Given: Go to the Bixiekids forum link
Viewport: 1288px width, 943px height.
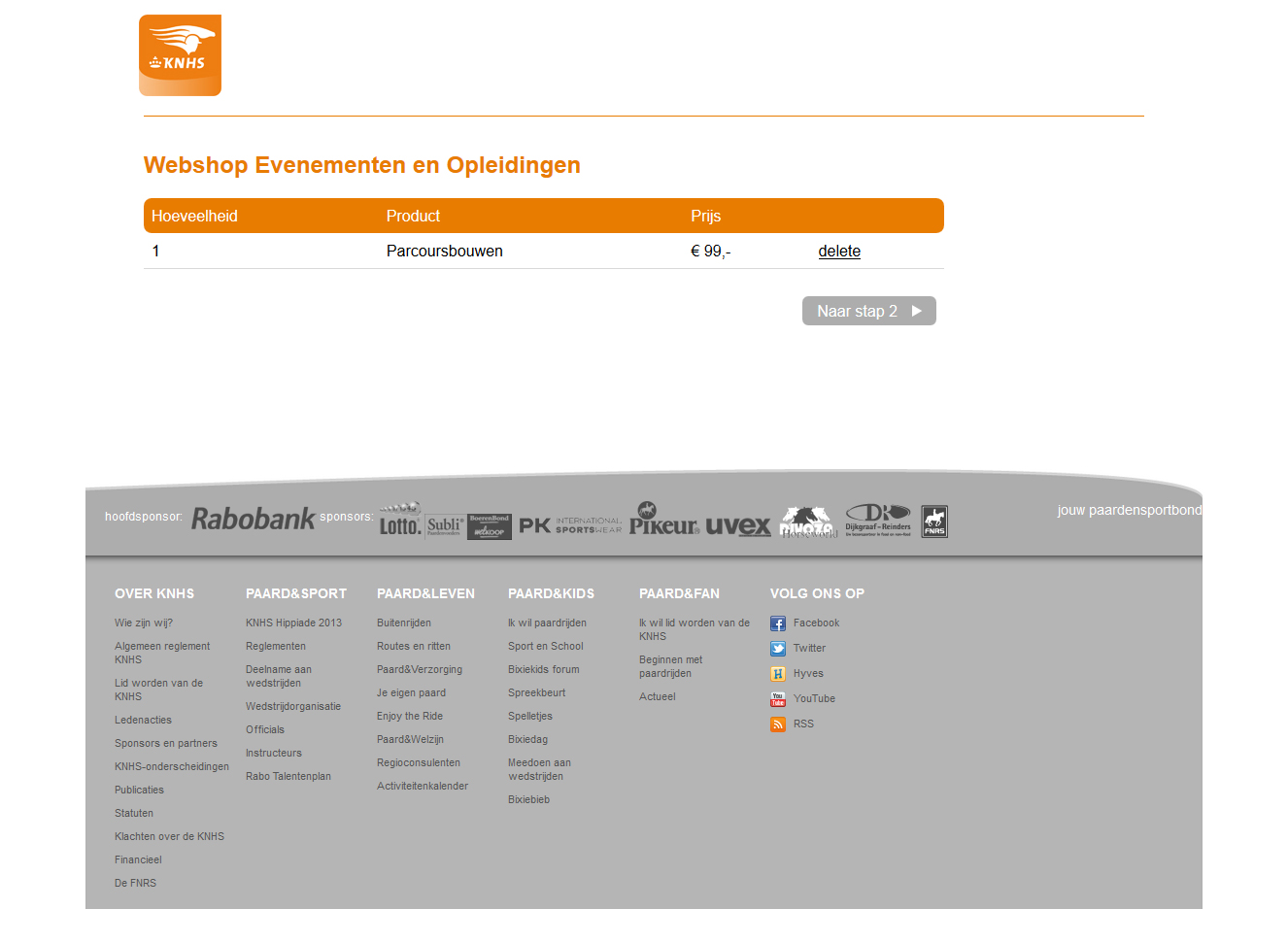Looking at the screenshot, I should click(543, 670).
